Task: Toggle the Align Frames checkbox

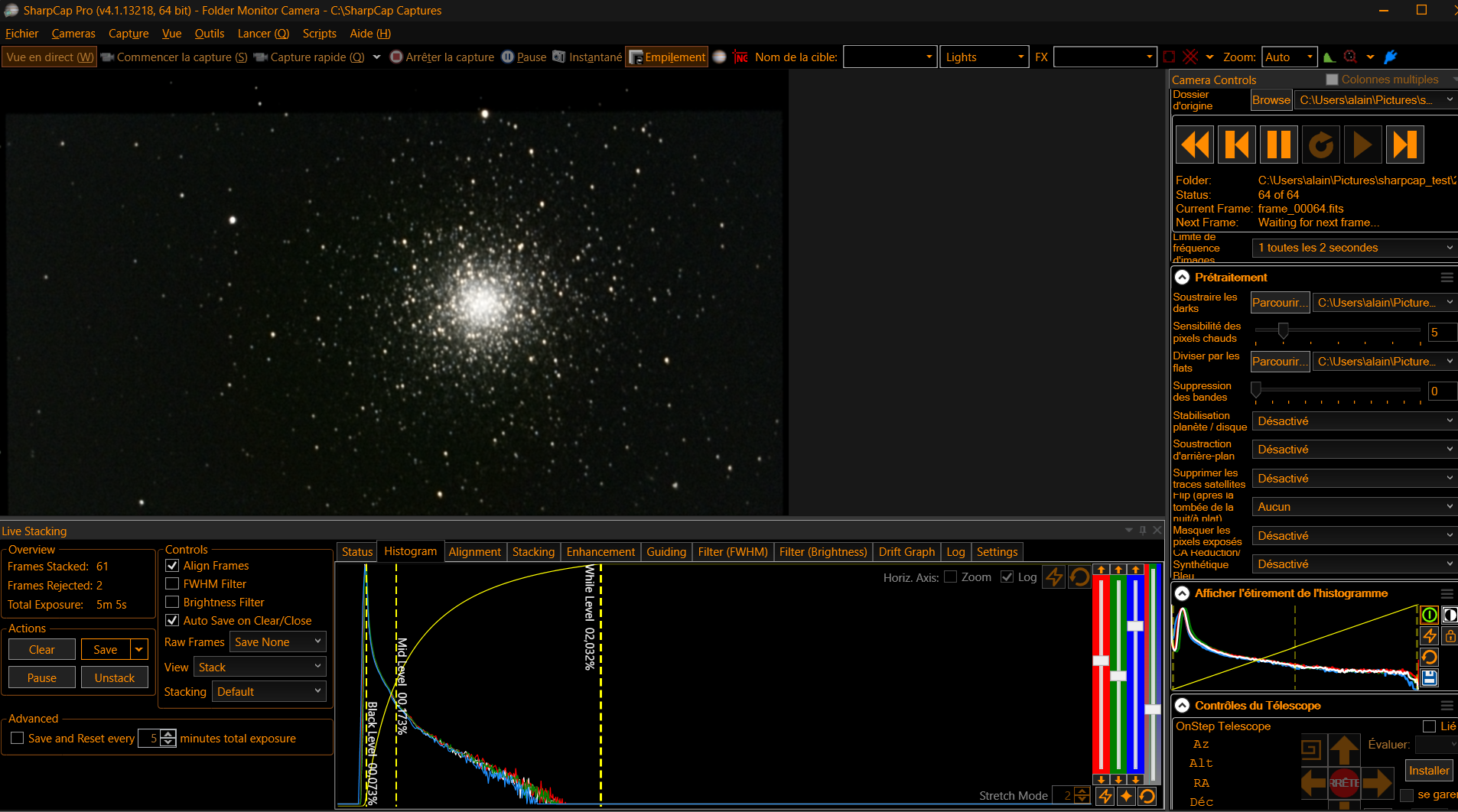Action: (172, 566)
